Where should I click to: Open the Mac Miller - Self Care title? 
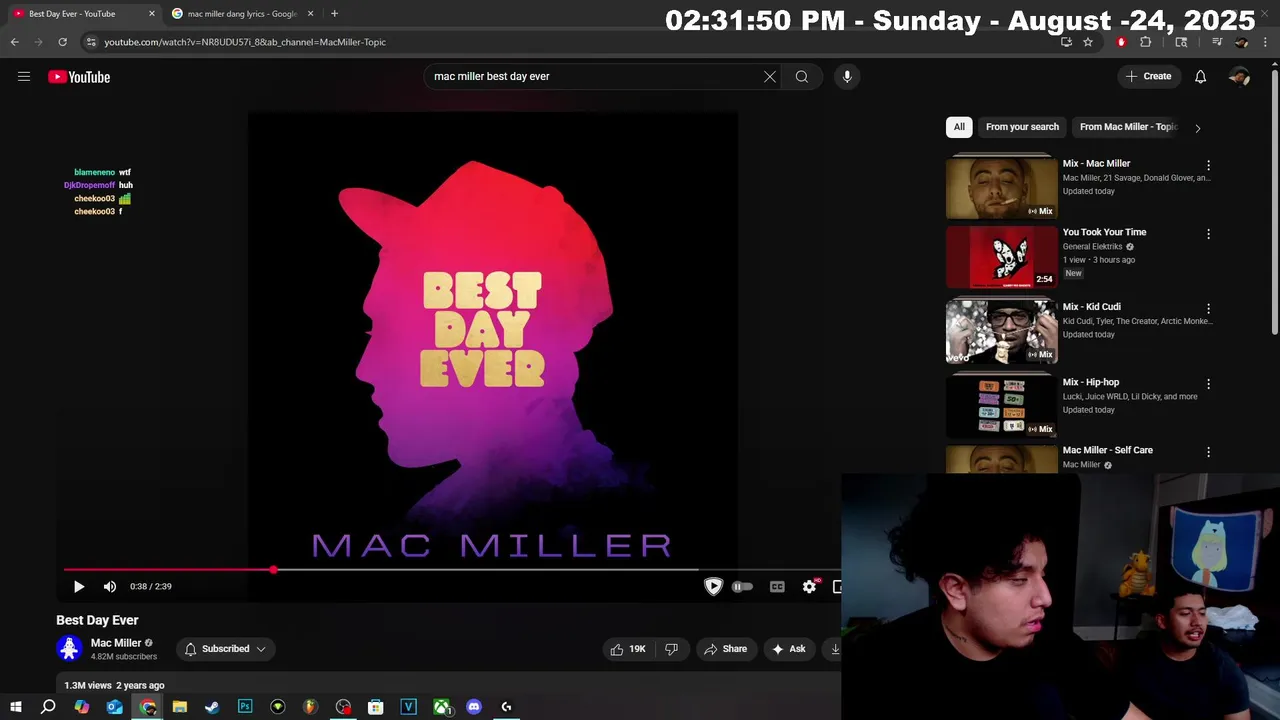pos(1107,450)
